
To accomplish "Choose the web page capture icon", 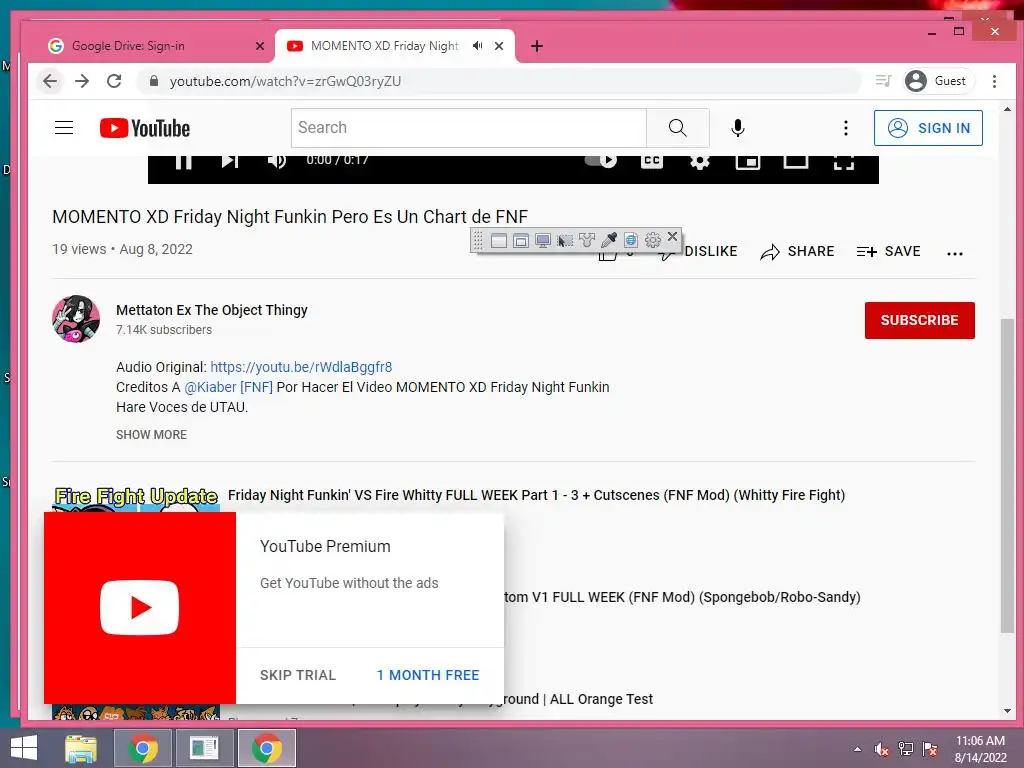I will pos(631,240).
